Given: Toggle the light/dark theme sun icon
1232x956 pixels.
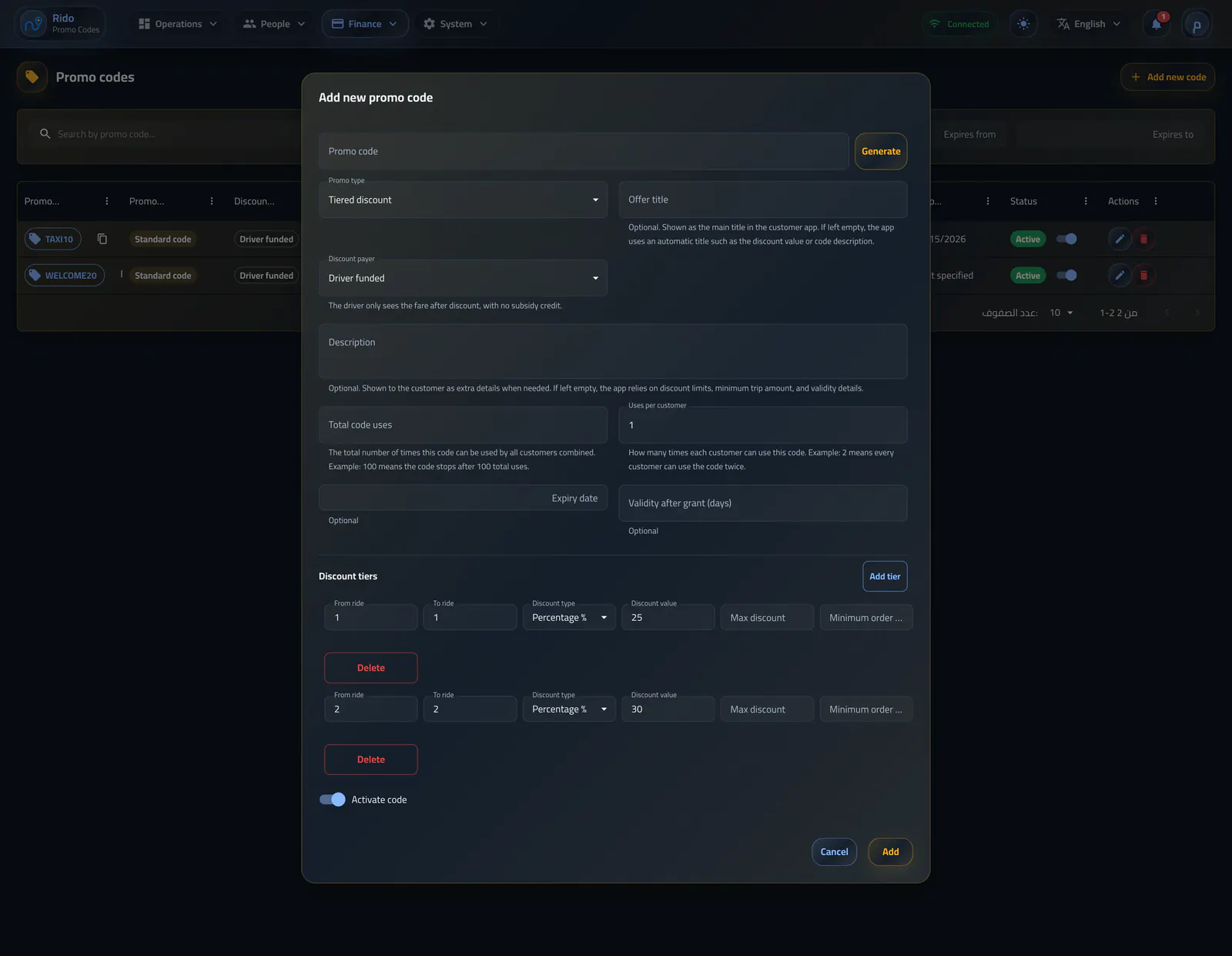Looking at the screenshot, I should click(x=1023, y=24).
